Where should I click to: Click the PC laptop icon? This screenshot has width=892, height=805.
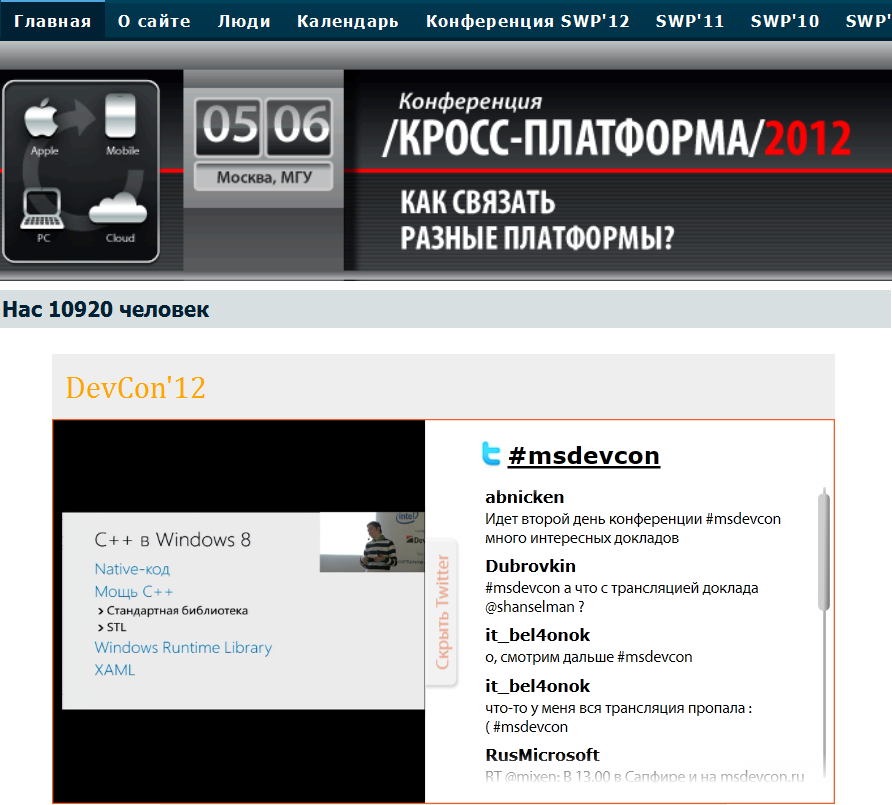tap(42, 208)
